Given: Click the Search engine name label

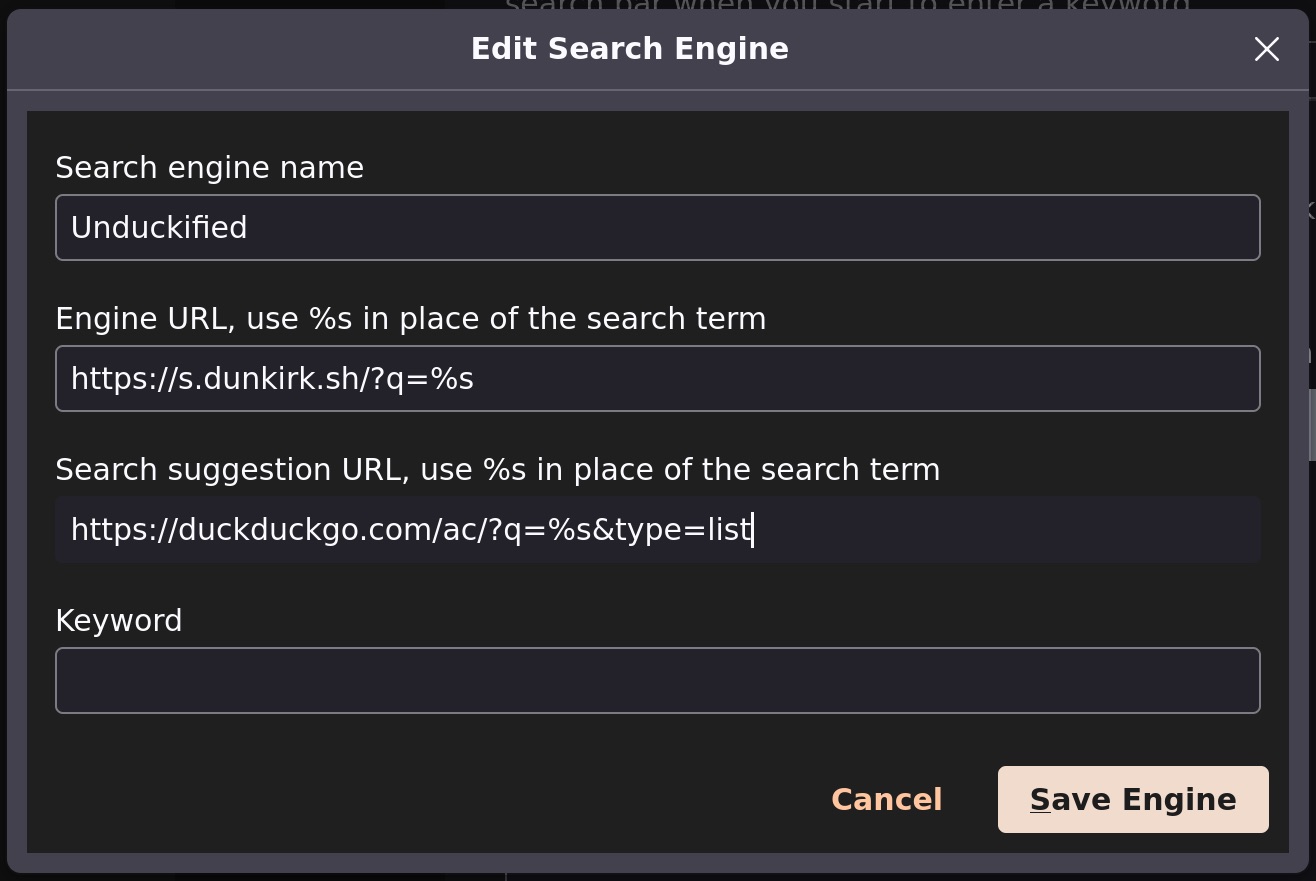Looking at the screenshot, I should [210, 167].
